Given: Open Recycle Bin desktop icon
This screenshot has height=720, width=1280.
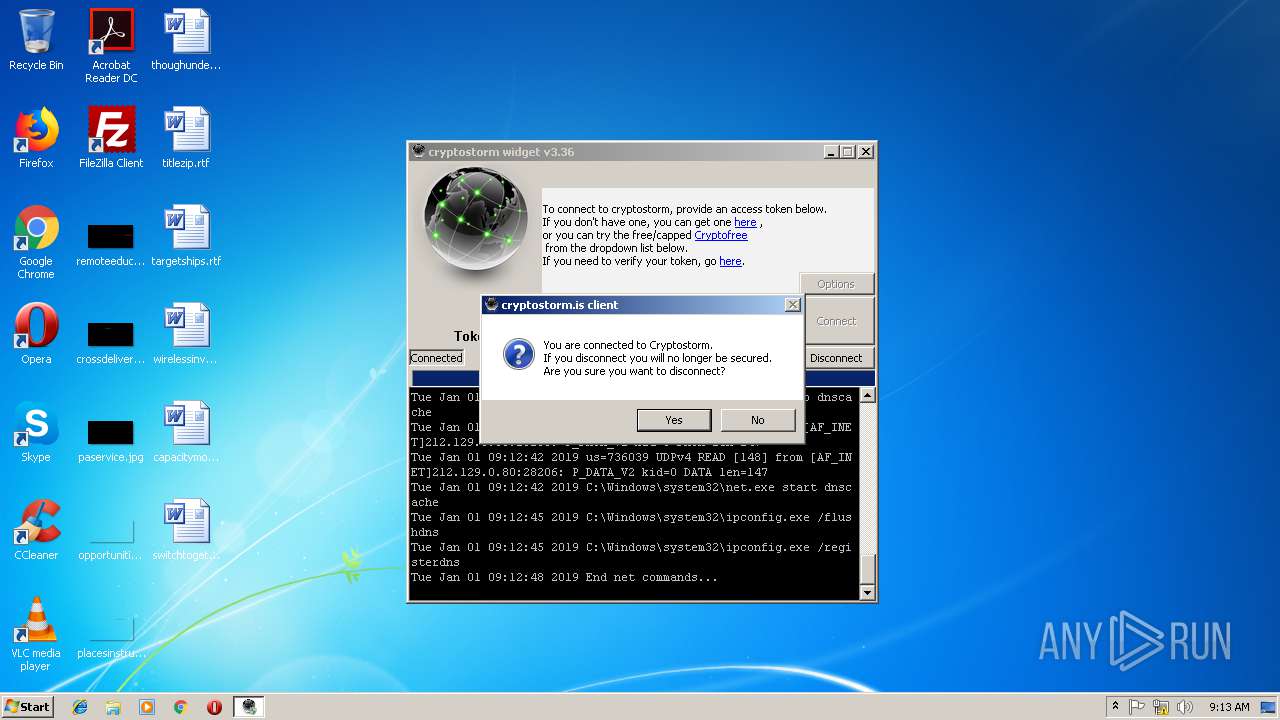Looking at the screenshot, I should click(36, 40).
